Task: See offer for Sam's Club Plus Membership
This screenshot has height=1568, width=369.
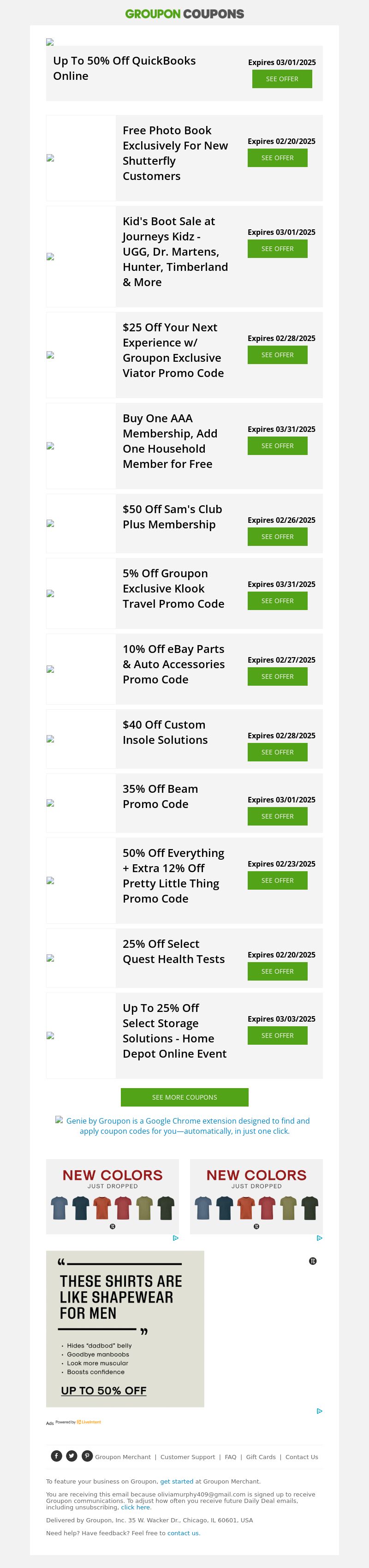Action: [277, 537]
